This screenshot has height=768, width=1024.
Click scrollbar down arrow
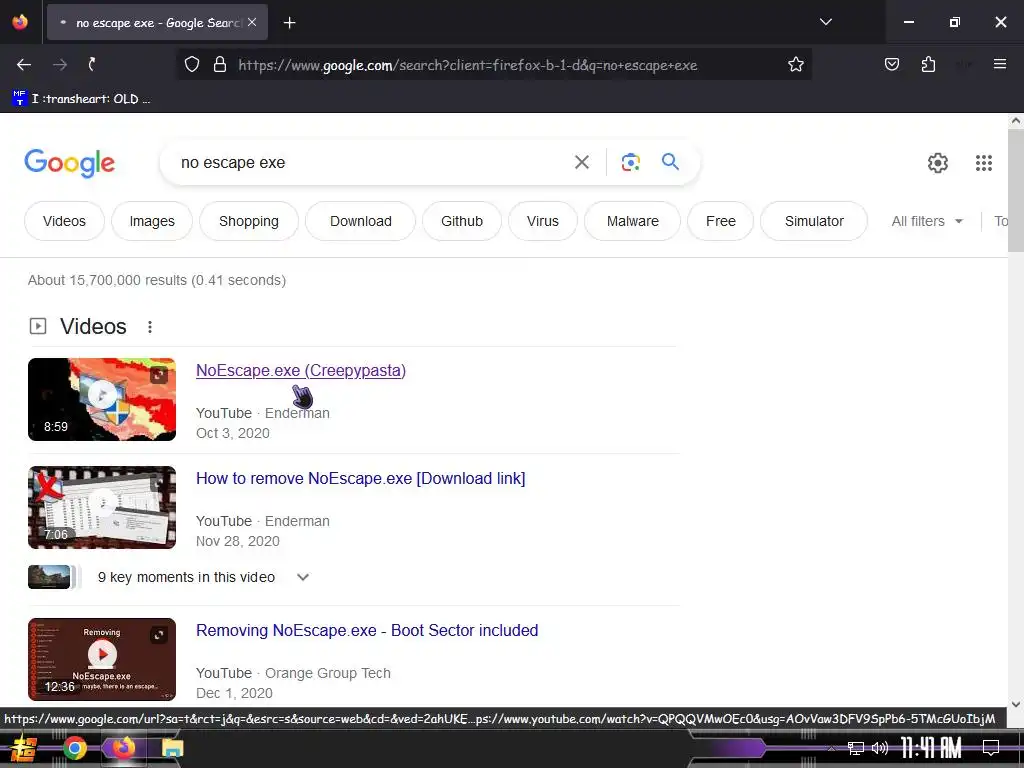[1016, 704]
